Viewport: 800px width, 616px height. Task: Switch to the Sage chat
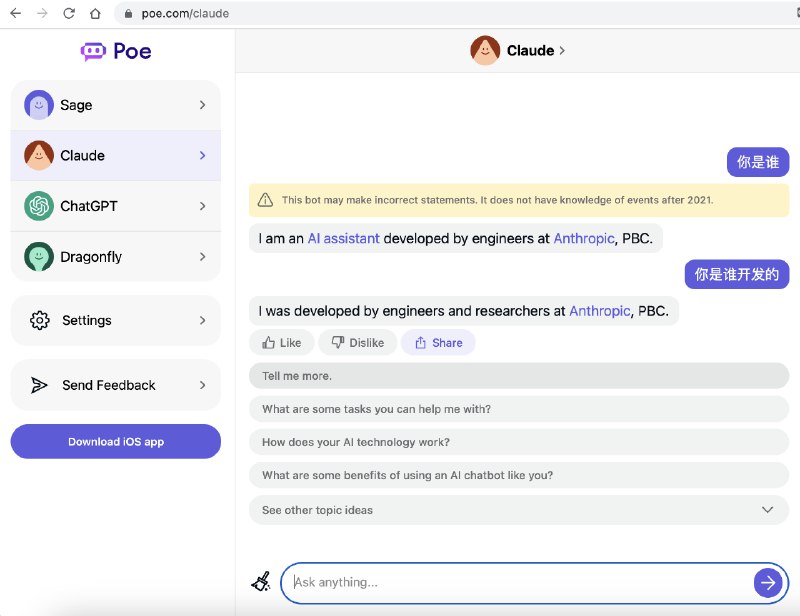[x=116, y=105]
